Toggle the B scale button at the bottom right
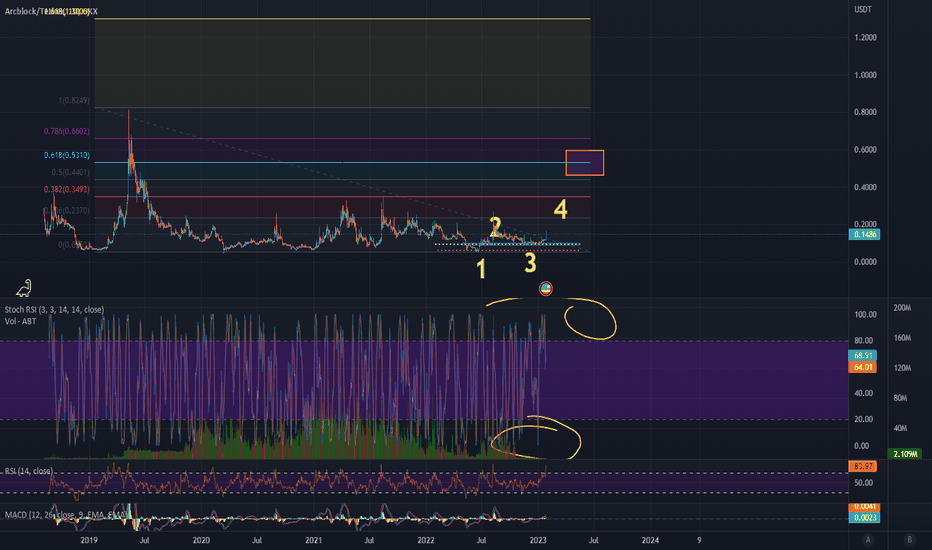The height and width of the screenshot is (550, 932). pos(909,540)
